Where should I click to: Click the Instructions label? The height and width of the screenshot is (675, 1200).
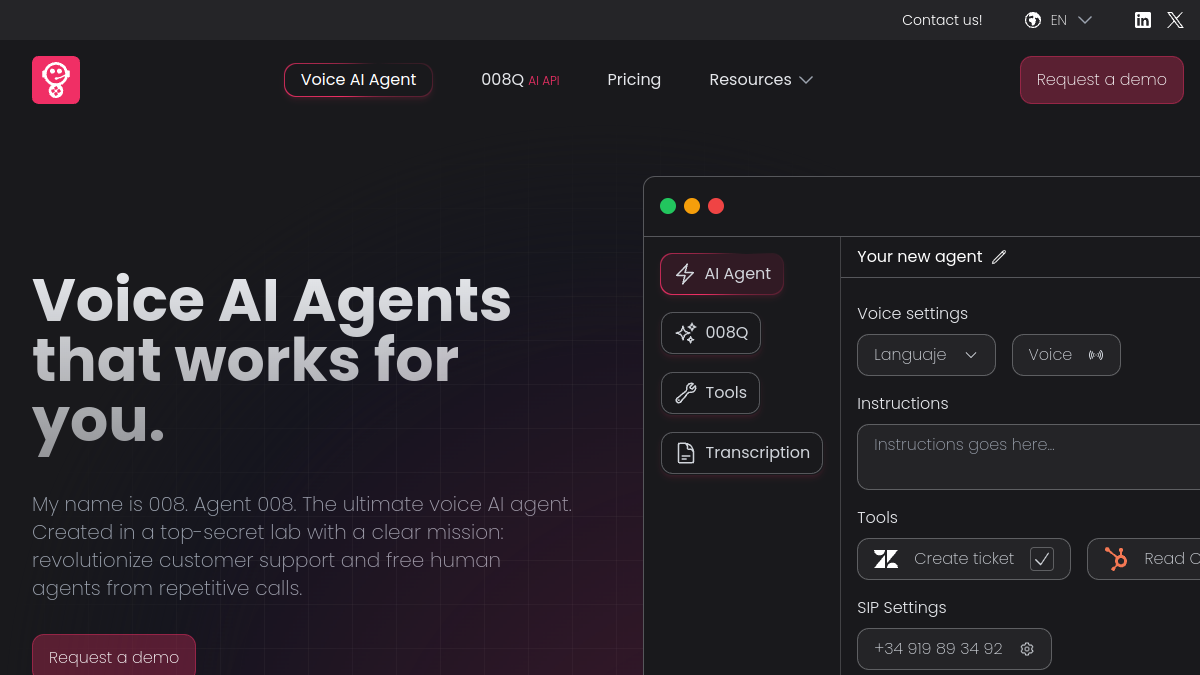903,404
